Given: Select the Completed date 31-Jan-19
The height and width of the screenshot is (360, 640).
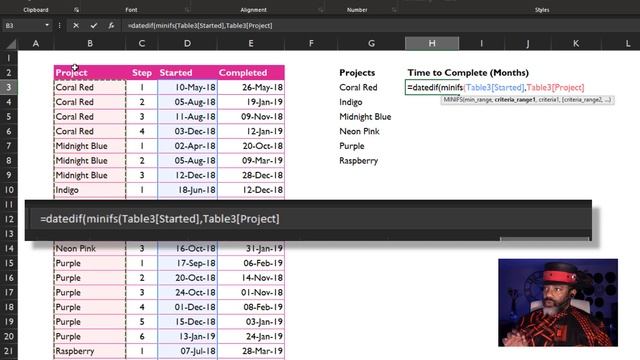Looking at the screenshot, I should click(x=251, y=248).
